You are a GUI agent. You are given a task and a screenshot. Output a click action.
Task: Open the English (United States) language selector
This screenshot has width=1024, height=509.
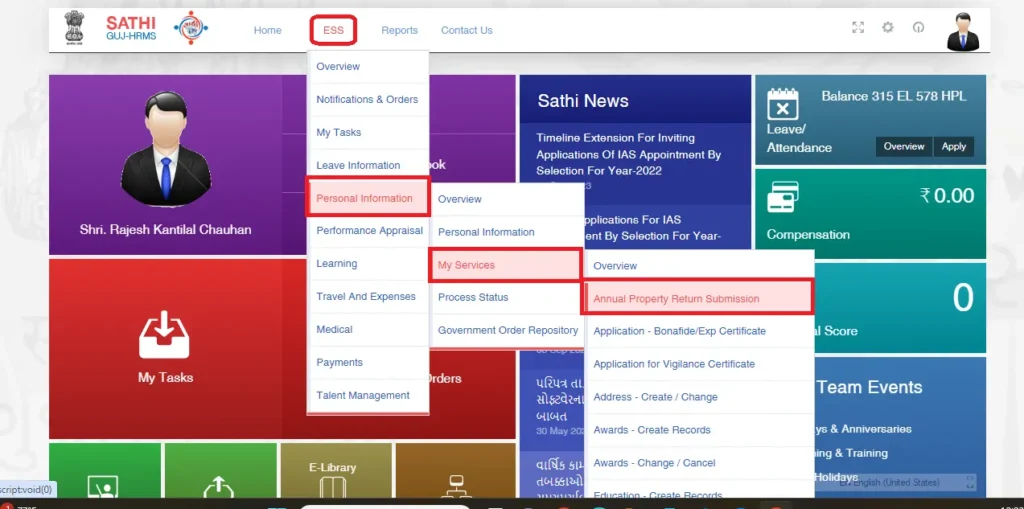[x=908, y=482]
